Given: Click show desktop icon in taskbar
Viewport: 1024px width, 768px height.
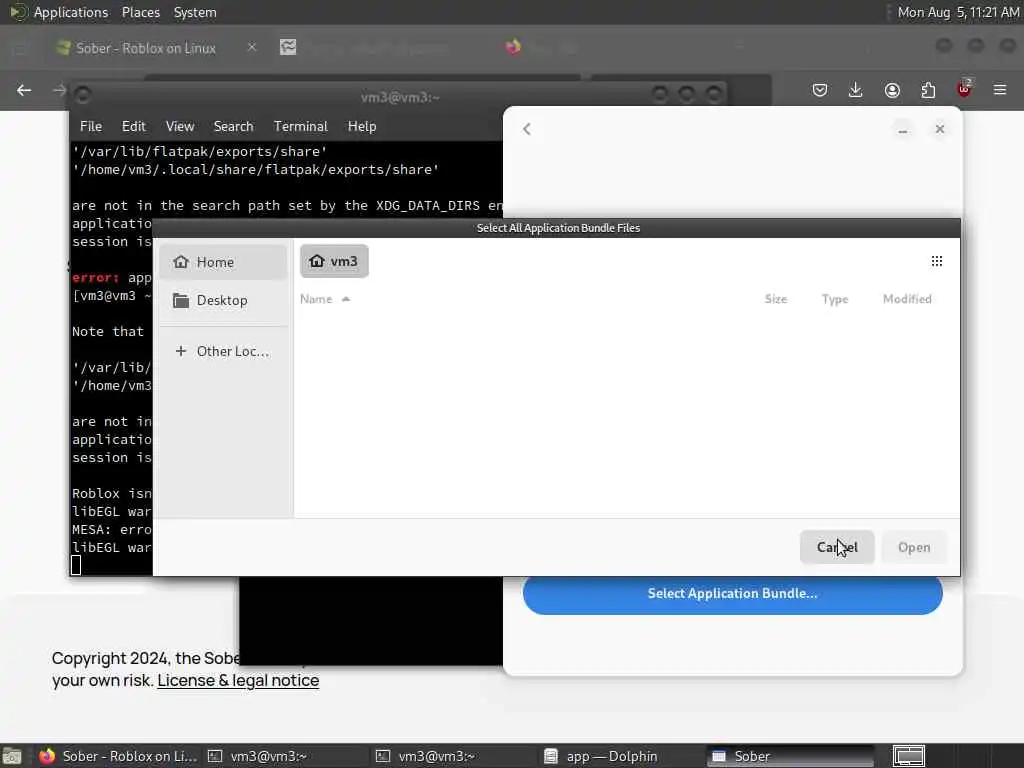Looking at the screenshot, I should (x=12, y=756).
